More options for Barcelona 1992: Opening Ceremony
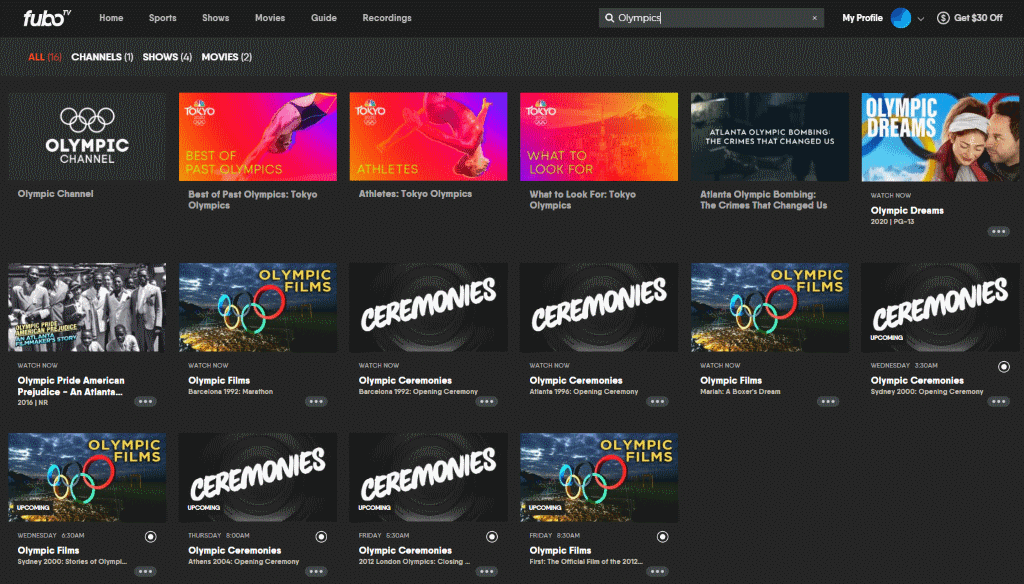This screenshot has height=584, width=1024. 487,402
